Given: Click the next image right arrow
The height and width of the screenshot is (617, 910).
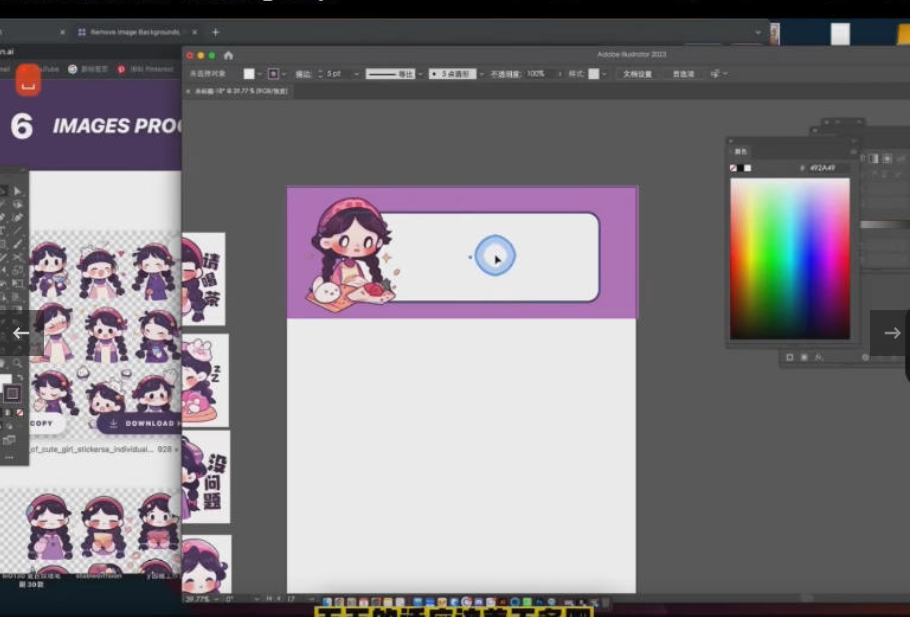Looking at the screenshot, I should (892, 333).
